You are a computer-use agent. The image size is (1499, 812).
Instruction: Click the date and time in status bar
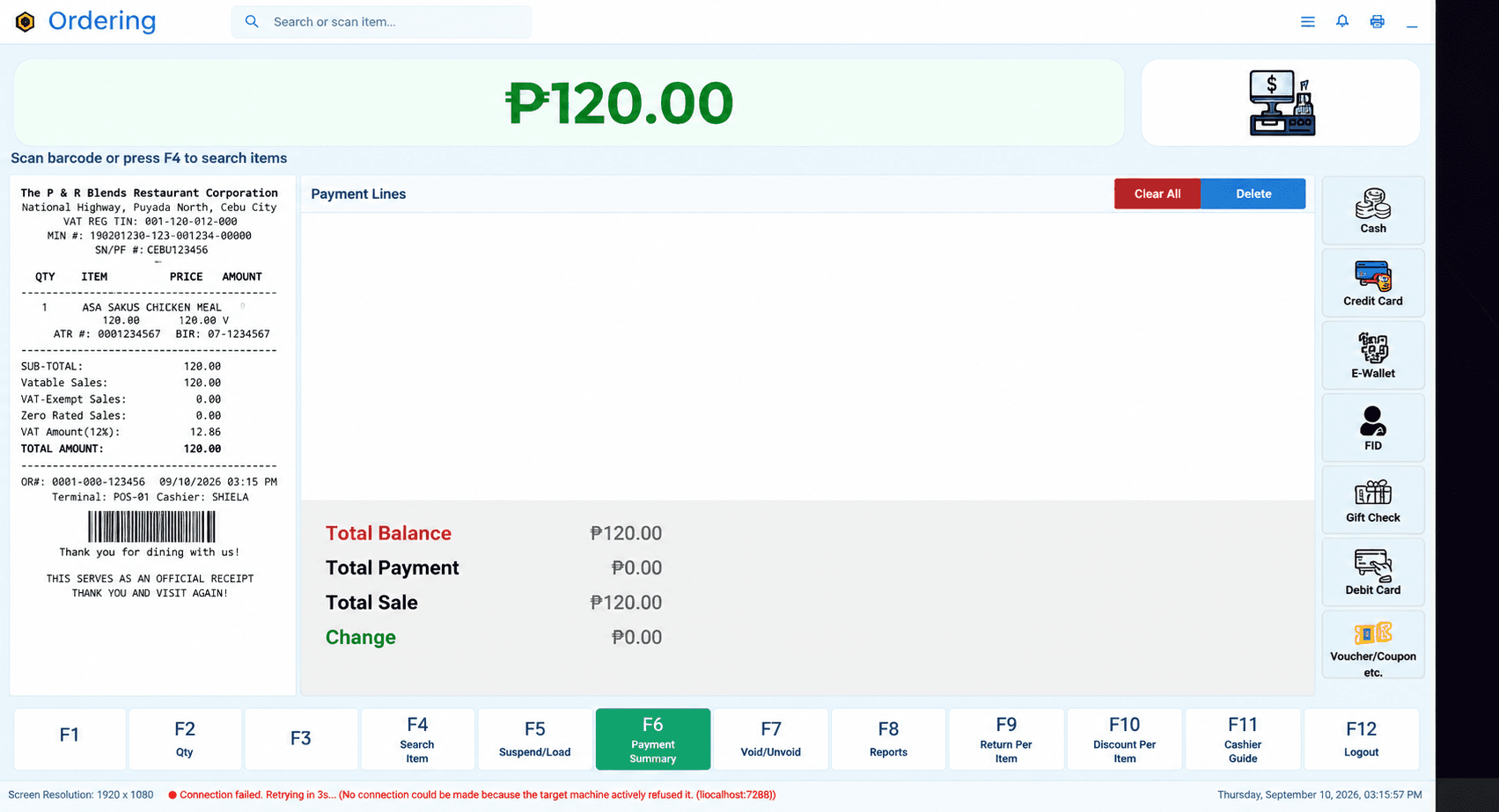[1319, 794]
